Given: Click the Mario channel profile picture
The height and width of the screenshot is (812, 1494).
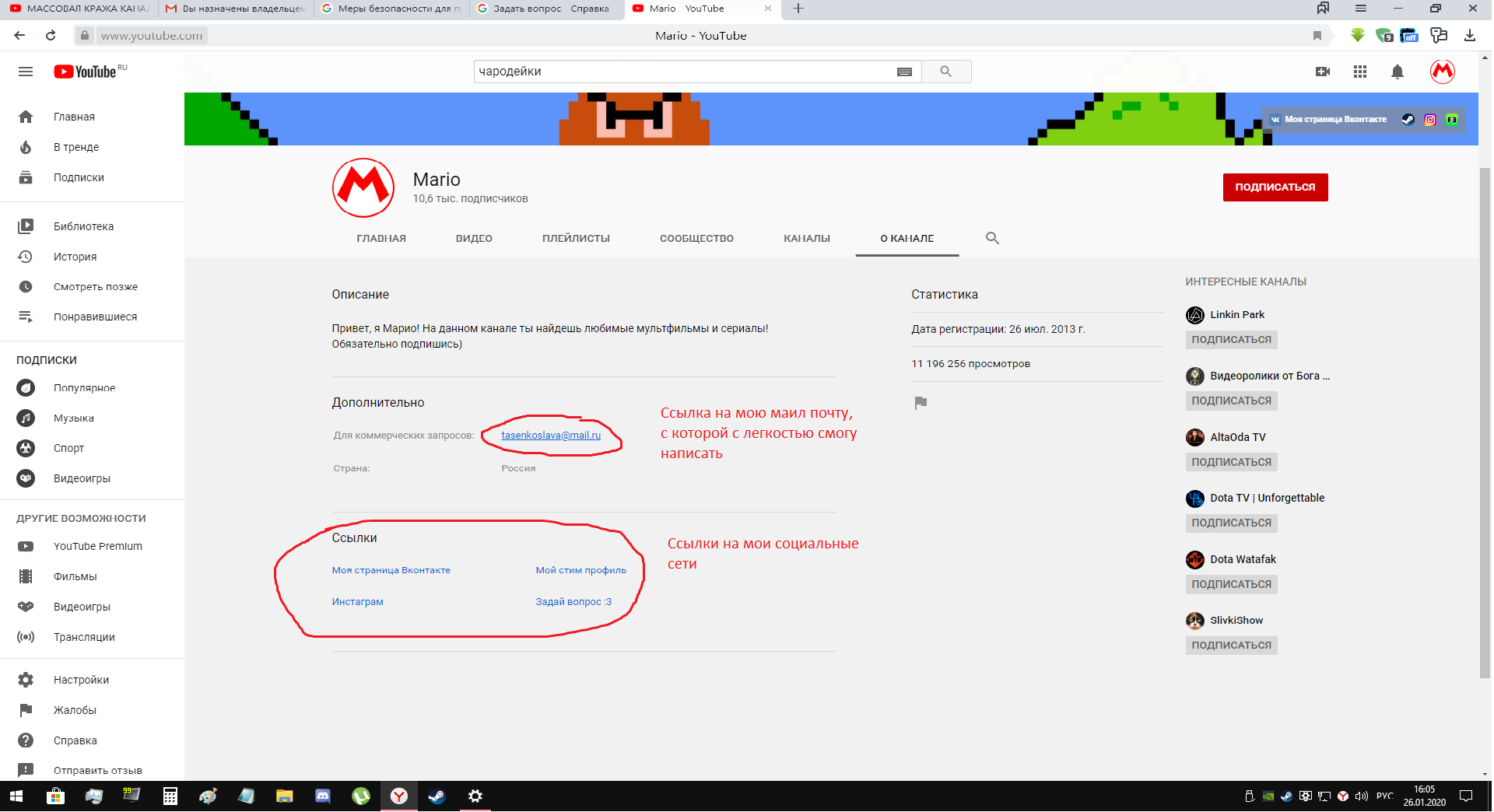Looking at the screenshot, I should pyautogui.click(x=363, y=188).
